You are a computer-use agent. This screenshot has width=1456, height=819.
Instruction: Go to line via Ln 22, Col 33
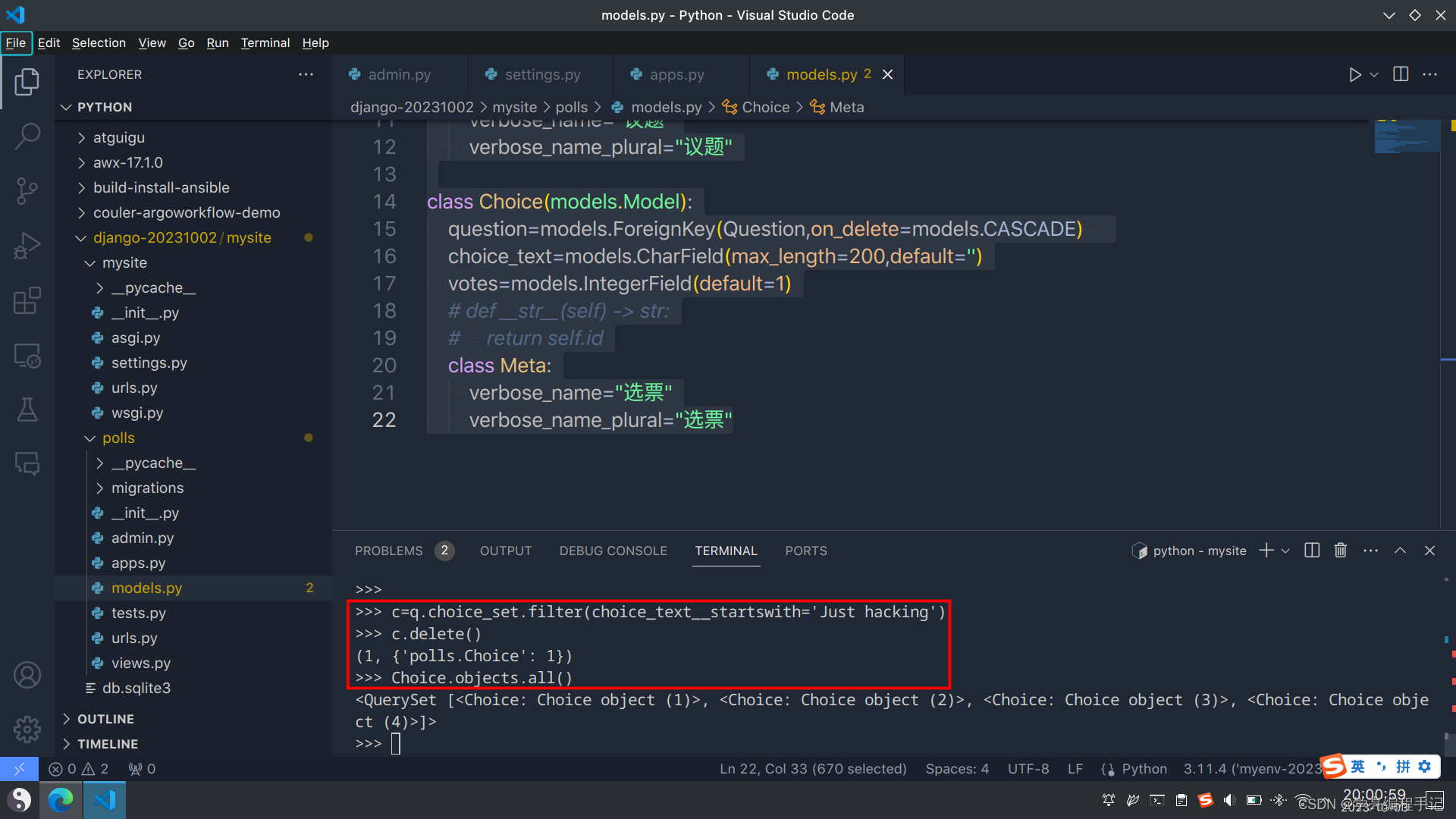[813, 769]
